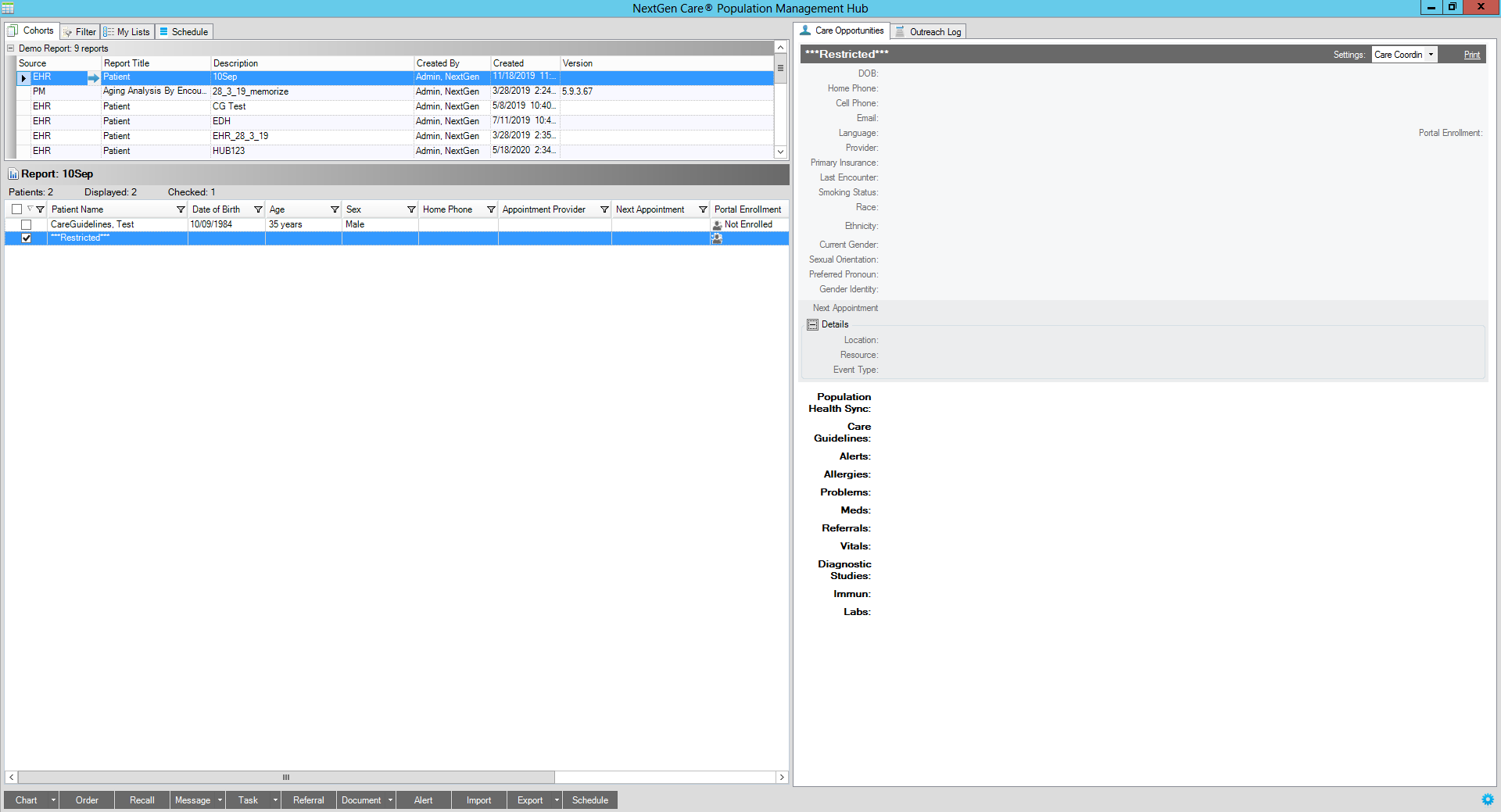Switch to the My Lists tab
Image resolution: width=1501 pixels, height=812 pixels.
[127, 32]
